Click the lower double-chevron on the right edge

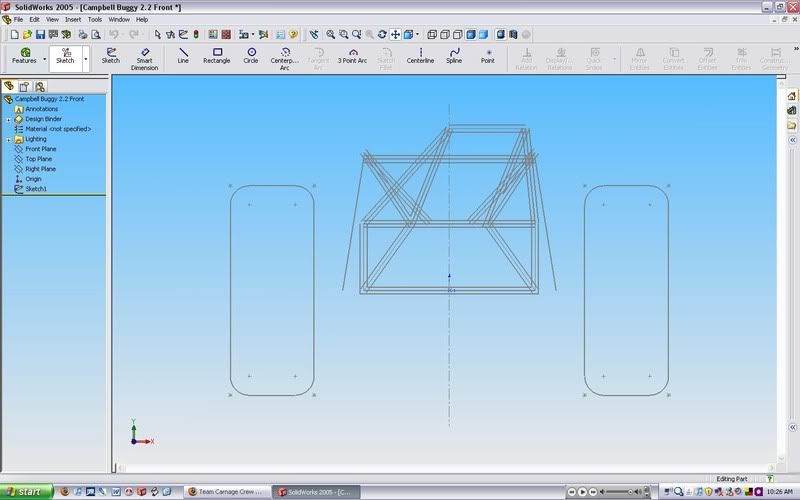[792, 428]
